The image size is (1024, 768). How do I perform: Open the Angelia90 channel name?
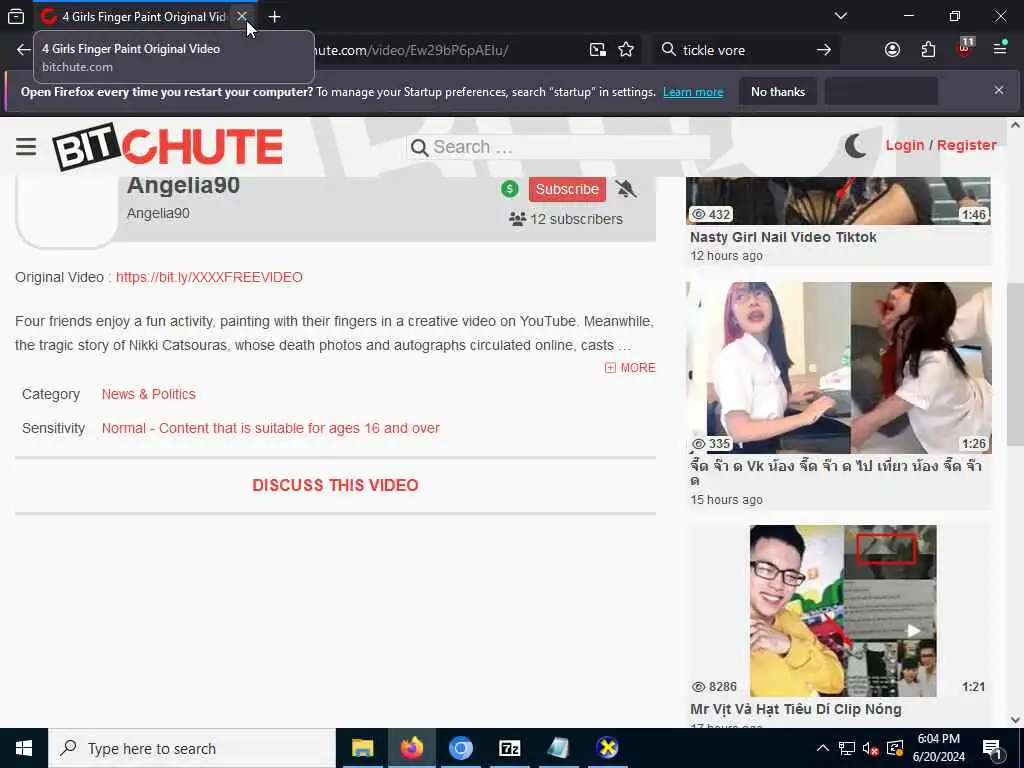184,185
